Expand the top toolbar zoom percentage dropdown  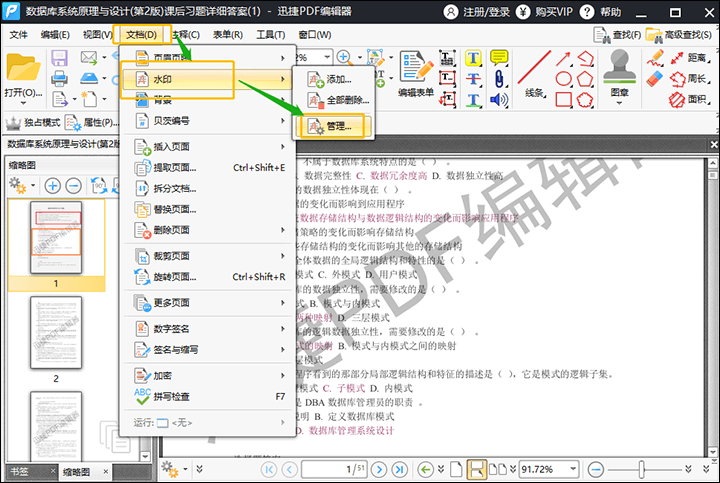(327, 57)
